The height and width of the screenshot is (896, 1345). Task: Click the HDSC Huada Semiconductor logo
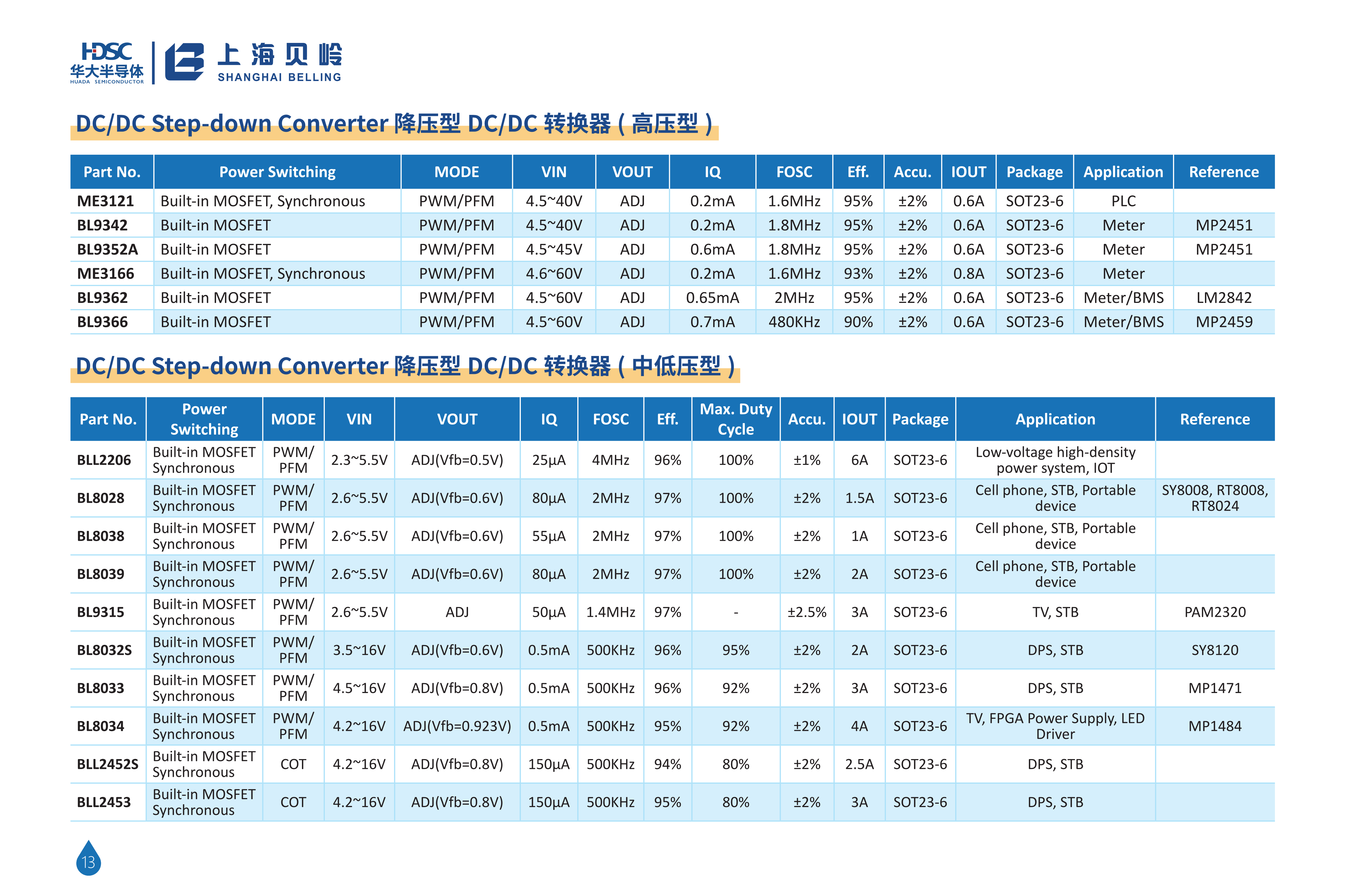[x=107, y=63]
